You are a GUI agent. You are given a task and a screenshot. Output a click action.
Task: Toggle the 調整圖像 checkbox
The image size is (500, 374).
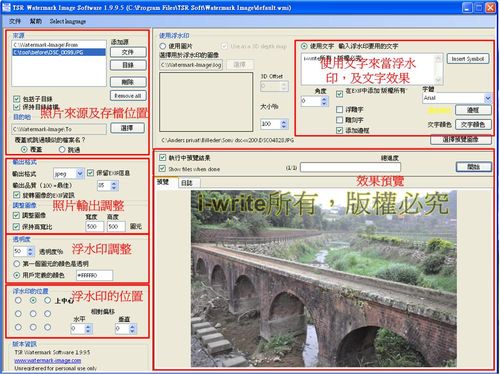tap(16, 215)
